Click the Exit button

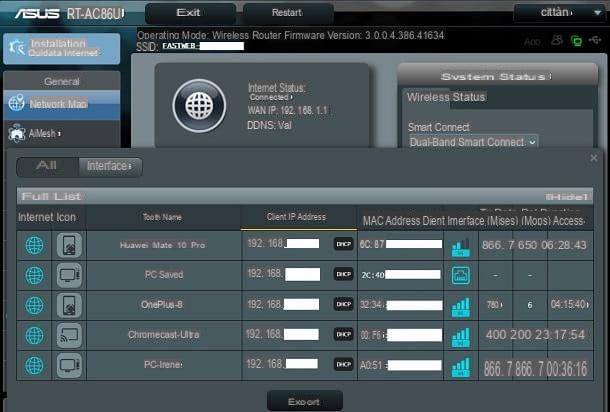pyautogui.click(x=190, y=13)
